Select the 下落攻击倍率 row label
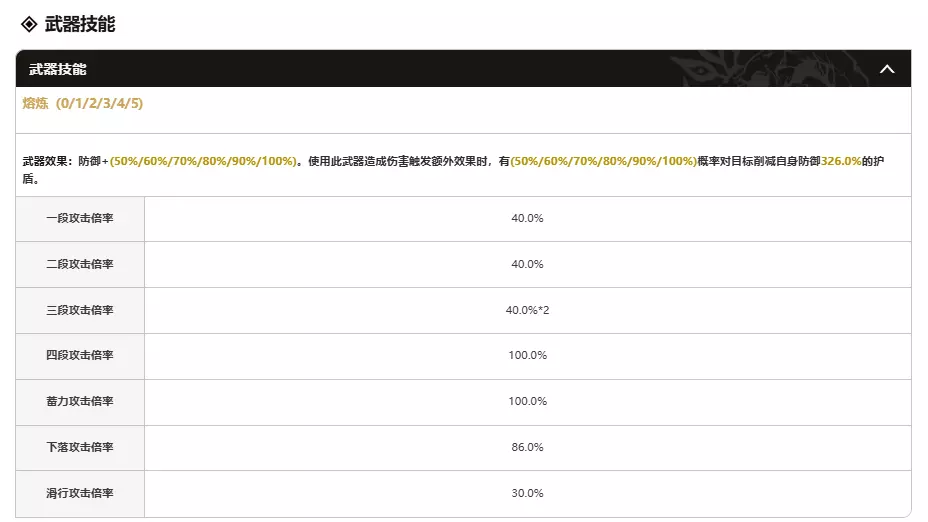Image resolution: width=928 pixels, height=522 pixels. [x=80, y=447]
